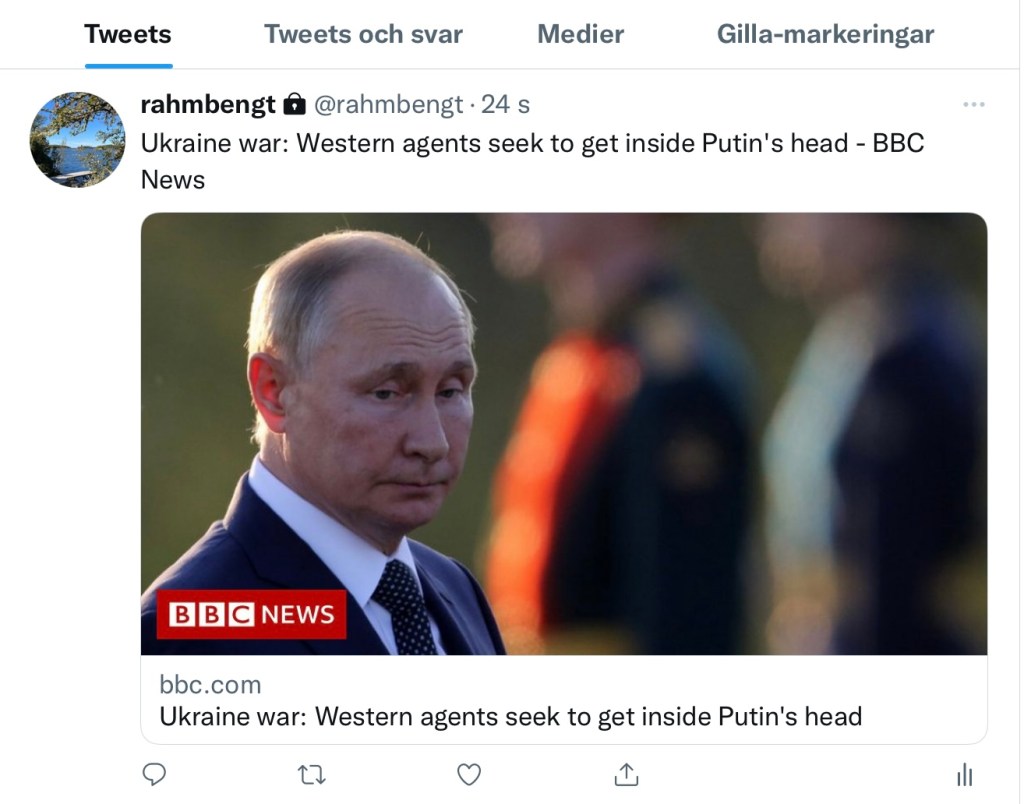Click the rahmbengt display name

pos(208,104)
